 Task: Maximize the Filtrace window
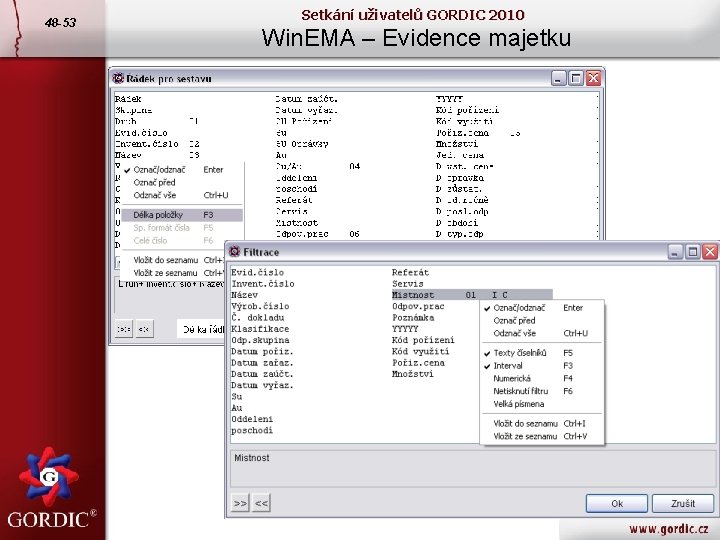point(692,252)
